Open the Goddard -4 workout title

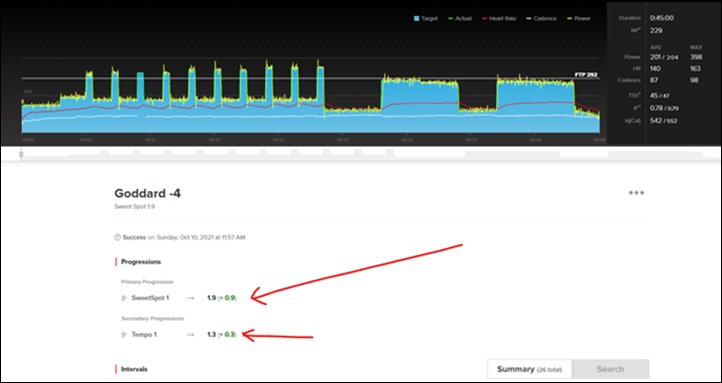coord(147,193)
